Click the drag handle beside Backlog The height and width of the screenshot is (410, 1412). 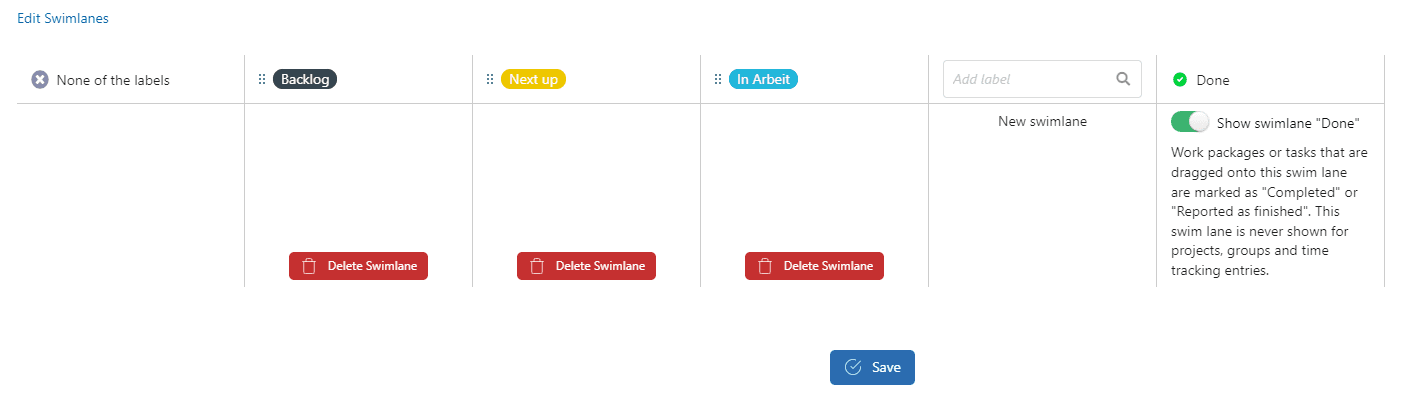(x=262, y=79)
